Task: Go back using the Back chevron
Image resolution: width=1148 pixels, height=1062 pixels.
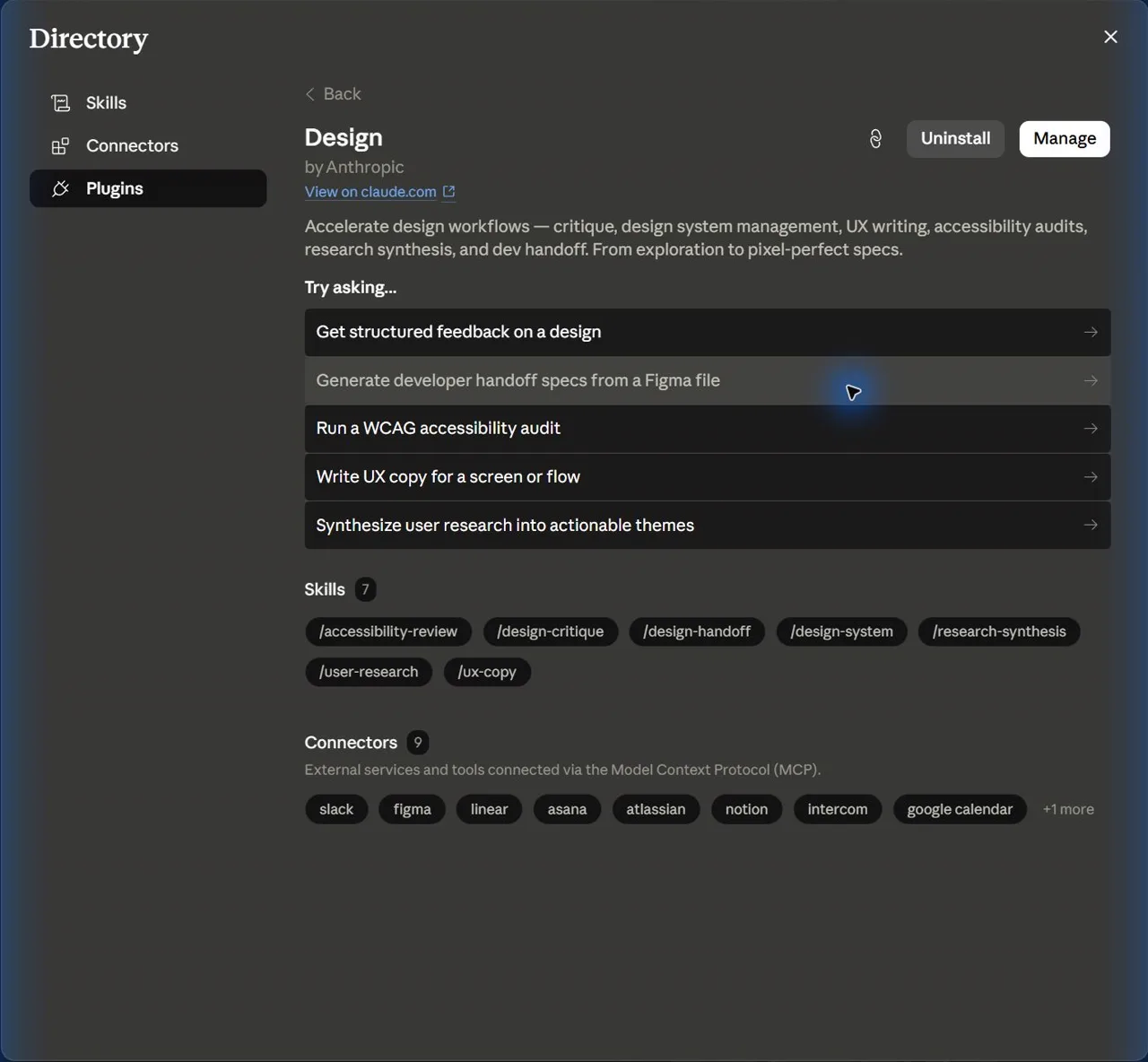Action: click(310, 94)
